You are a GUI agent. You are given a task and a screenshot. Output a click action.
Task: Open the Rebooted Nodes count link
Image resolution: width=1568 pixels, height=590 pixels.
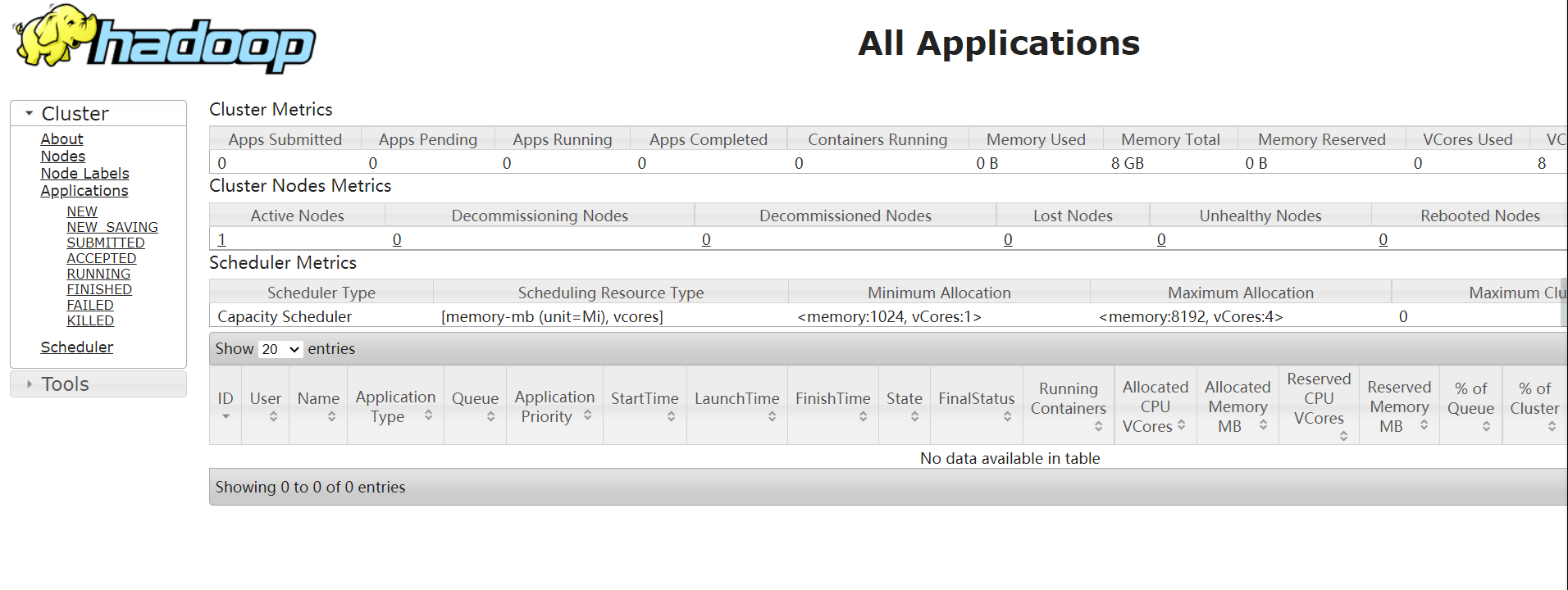coord(1383,239)
